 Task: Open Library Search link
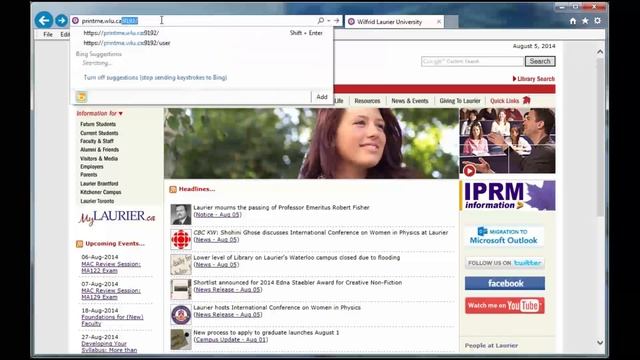point(533,79)
